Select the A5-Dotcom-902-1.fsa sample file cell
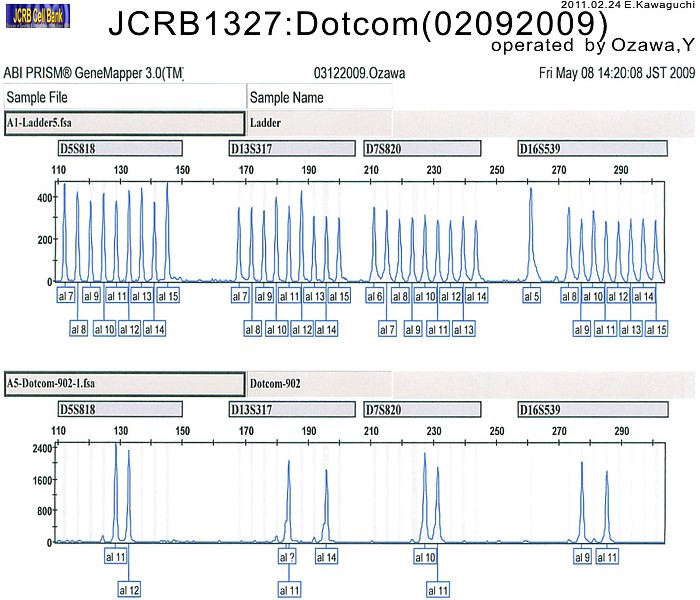700x600 pixels. (125, 383)
